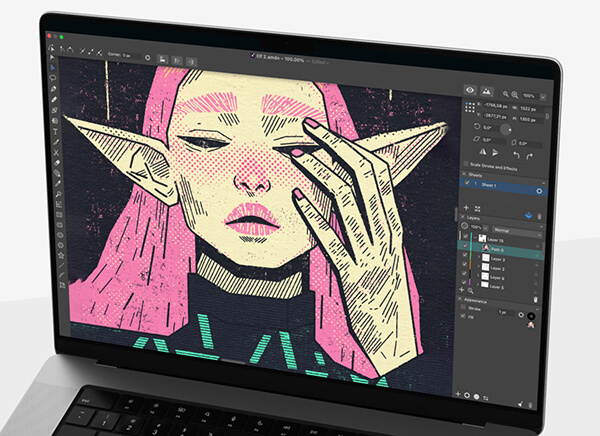600x436 pixels.
Task: Click the blue layers icon in Layers header
Action: tap(528, 216)
